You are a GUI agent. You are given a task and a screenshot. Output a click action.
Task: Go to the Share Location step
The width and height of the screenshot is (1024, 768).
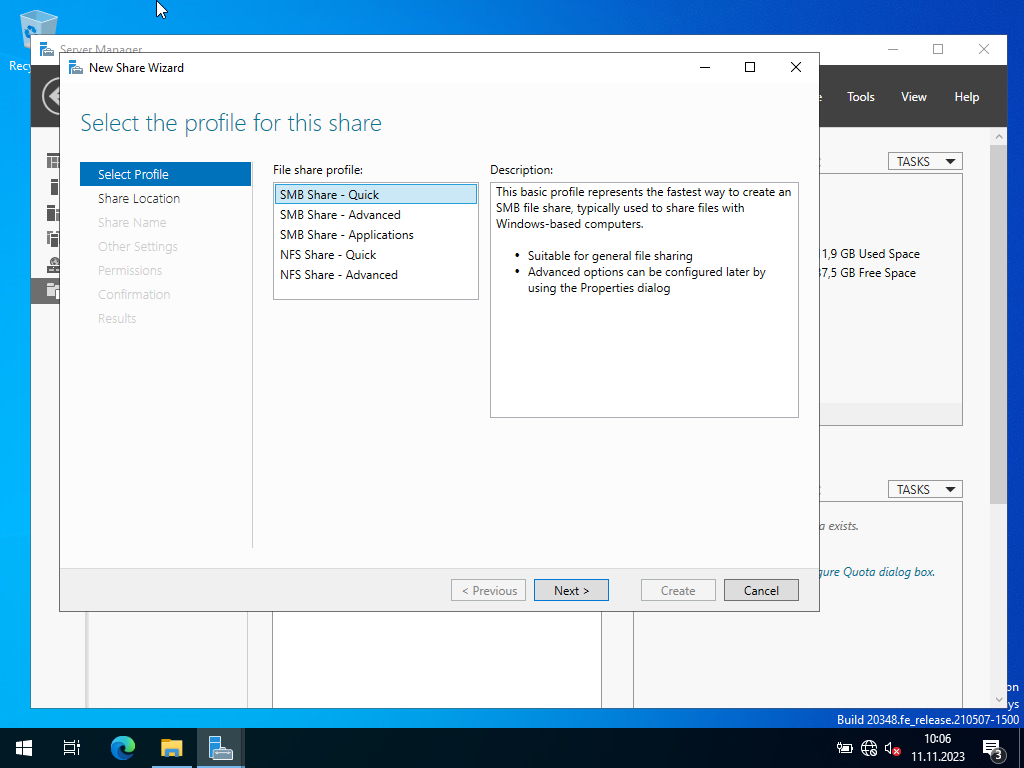[139, 199]
